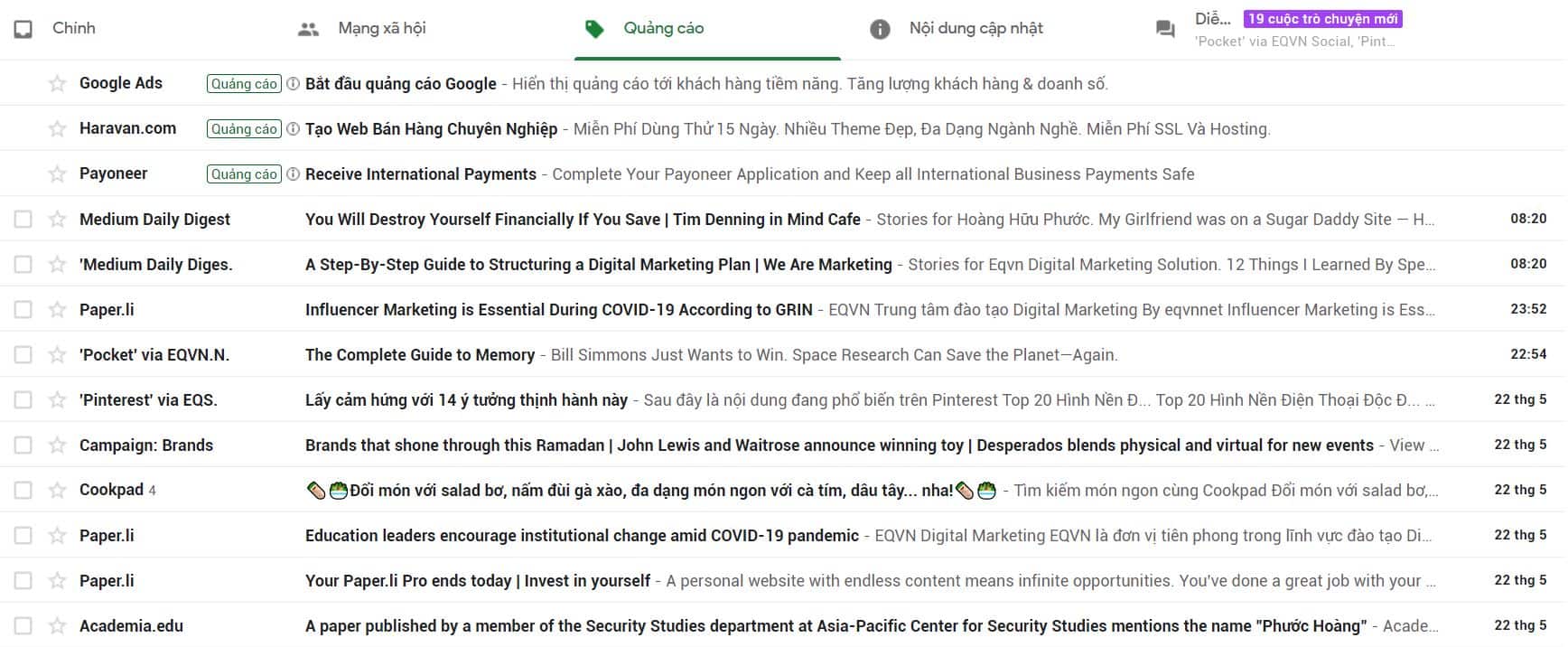Click the 'Quảng cáo' badge on Haravan.com row
Image resolution: width=1568 pixels, height=647 pixels.
point(244,129)
